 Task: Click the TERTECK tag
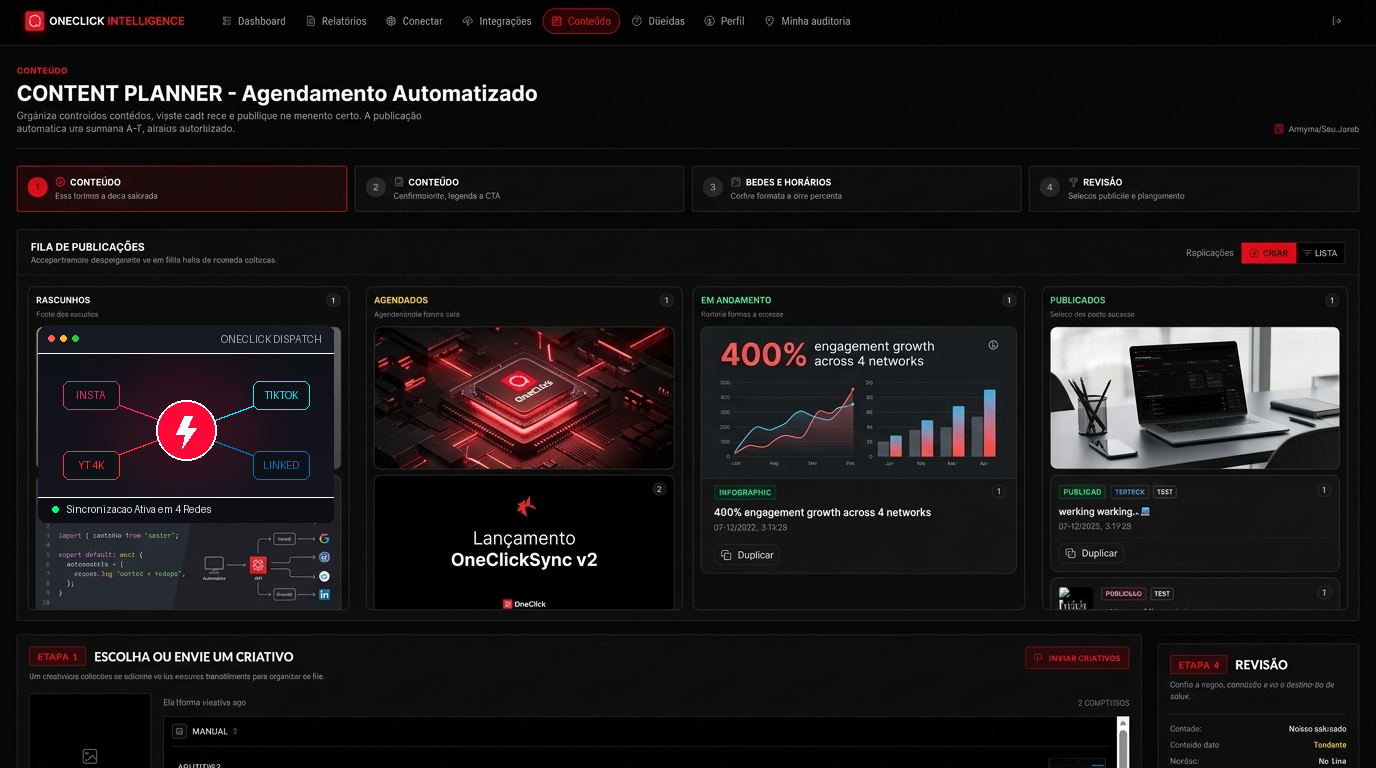pos(1130,492)
